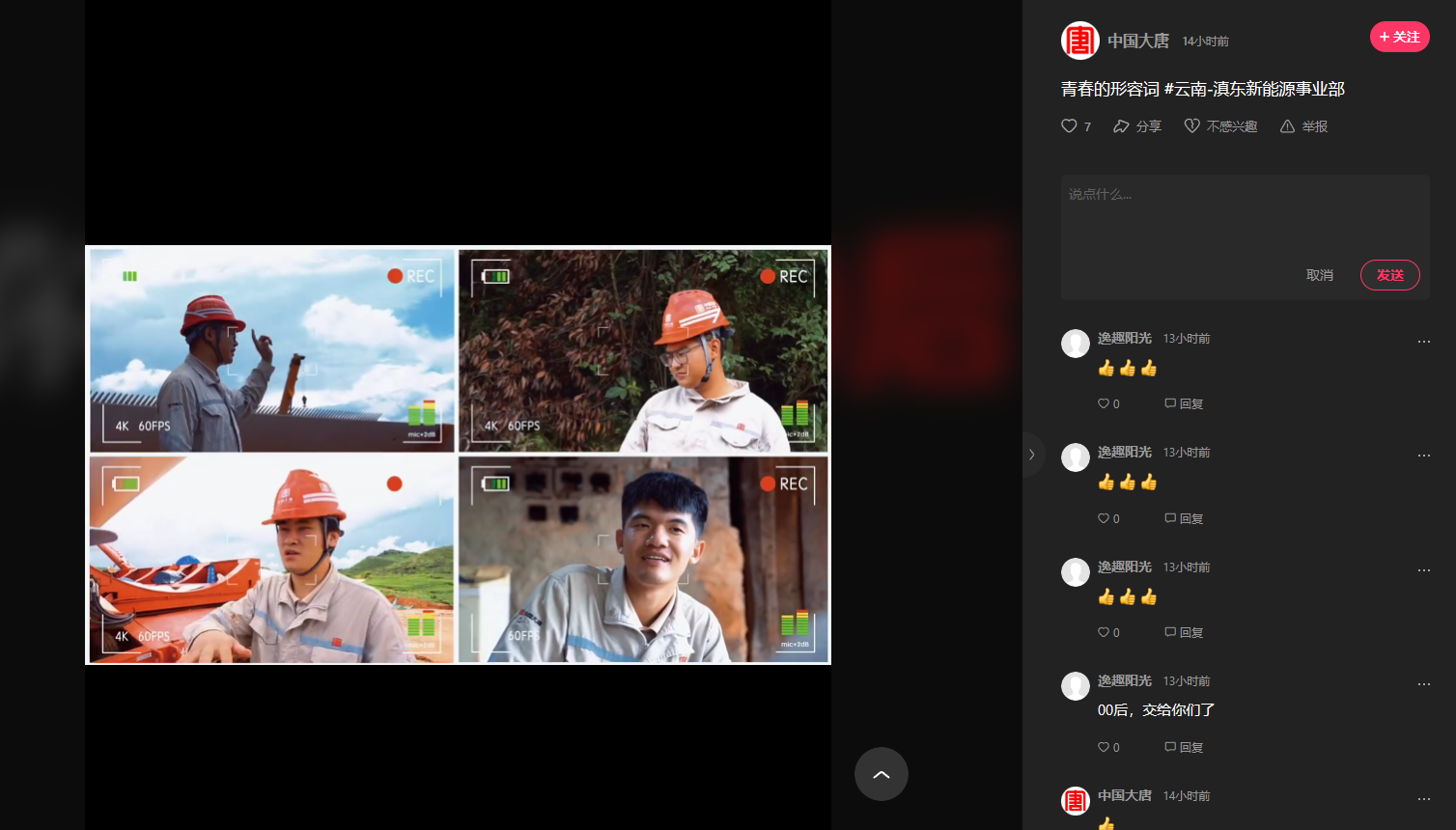Screen dimensions: 1456x830
Task: Collapse the comment side panel arrow
Action: click(1032, 455)
